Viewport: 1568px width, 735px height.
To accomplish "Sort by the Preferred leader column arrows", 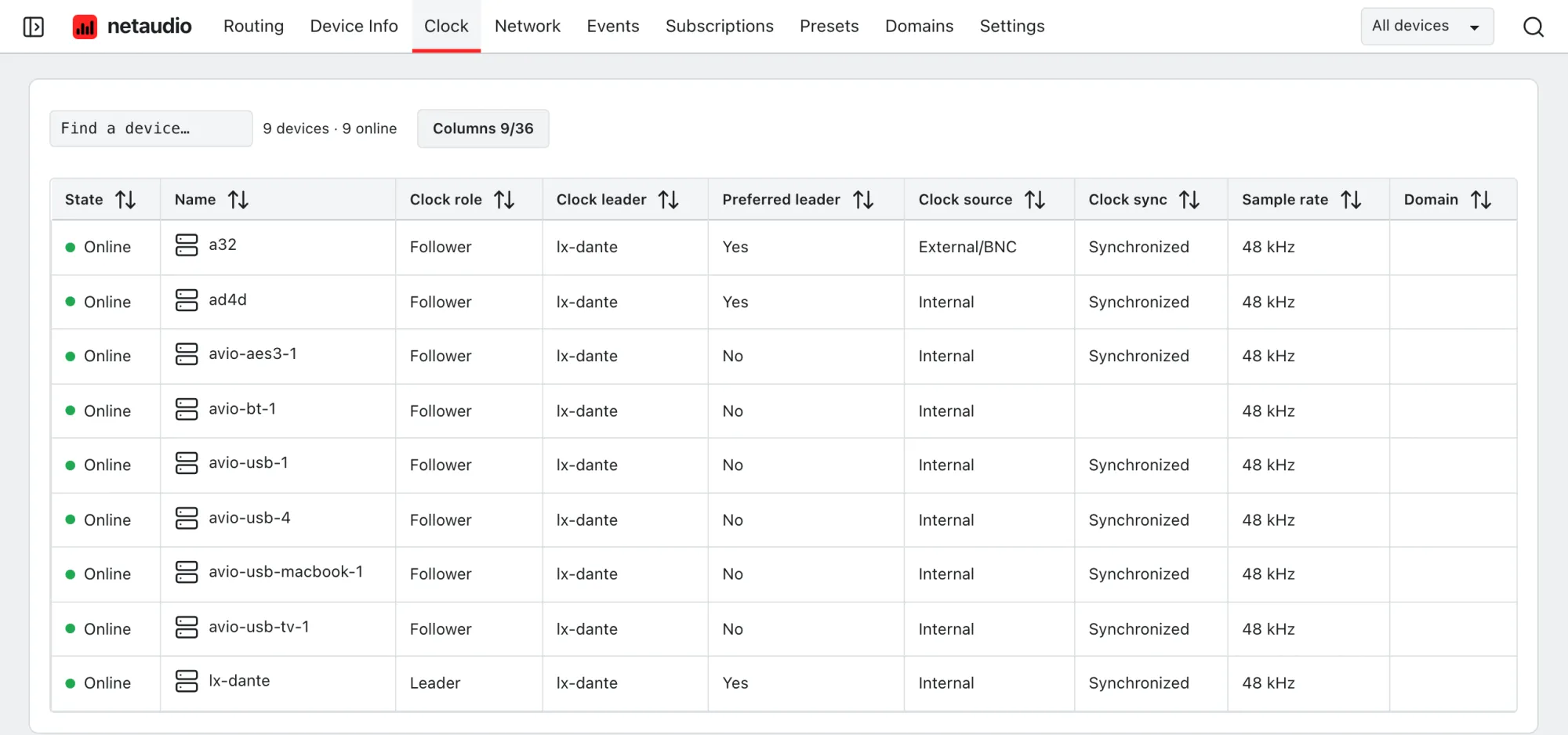I will point(863,200).
